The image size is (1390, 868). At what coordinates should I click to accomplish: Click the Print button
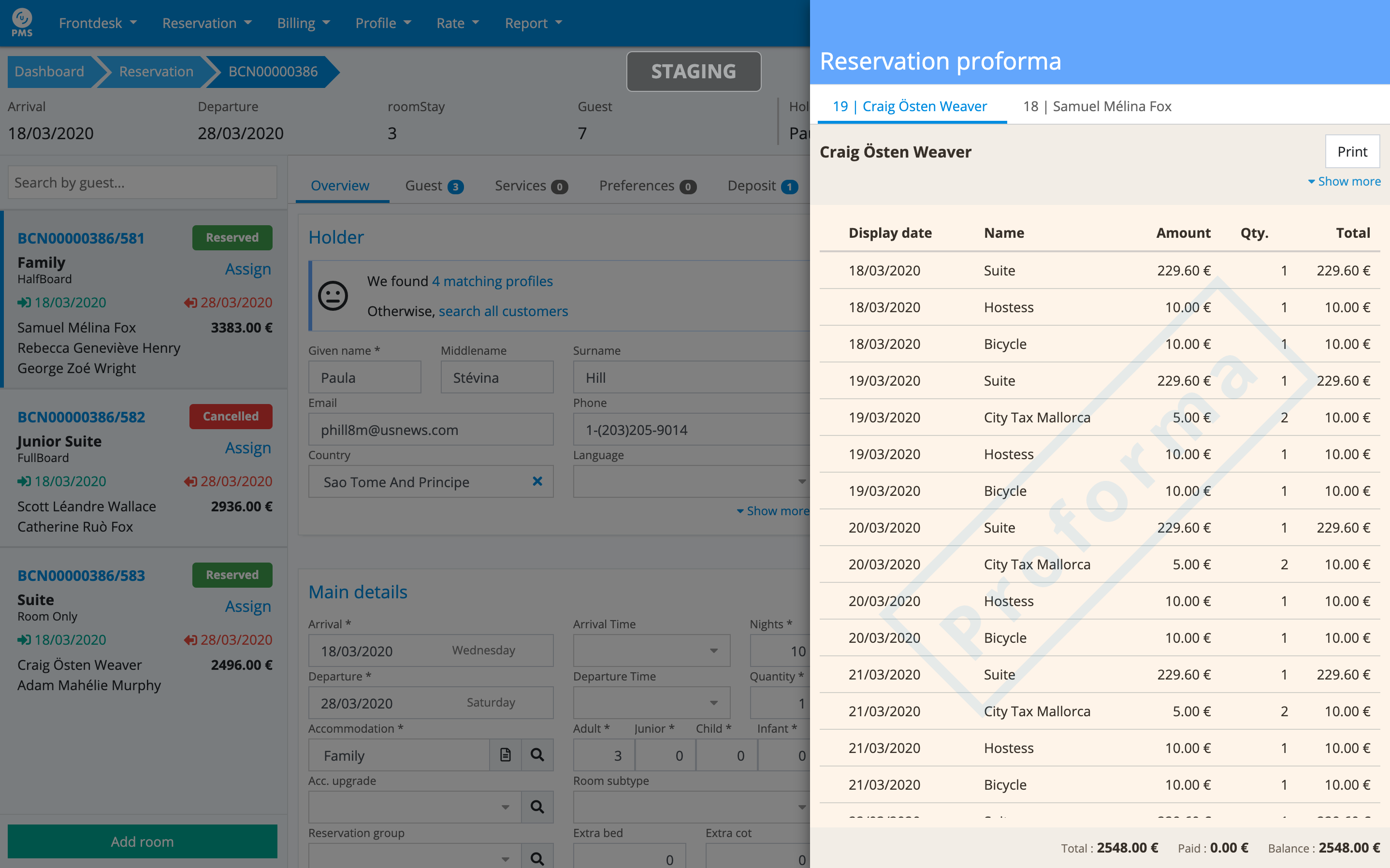pos(1351,152)
